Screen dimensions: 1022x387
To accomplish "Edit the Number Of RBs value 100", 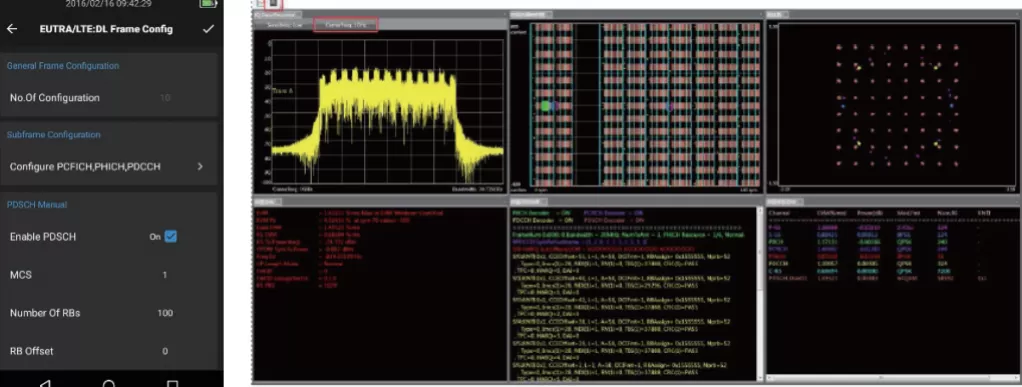I will point(165,313).
